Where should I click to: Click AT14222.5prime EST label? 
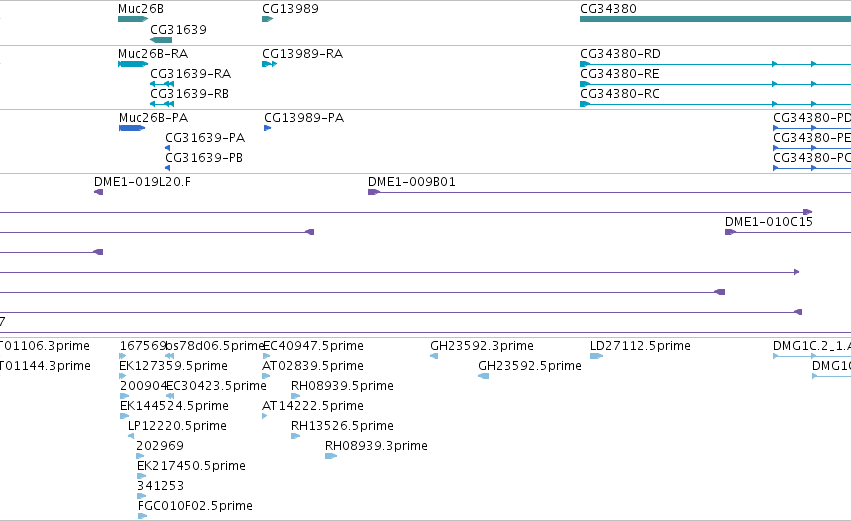tap(313, 406)
